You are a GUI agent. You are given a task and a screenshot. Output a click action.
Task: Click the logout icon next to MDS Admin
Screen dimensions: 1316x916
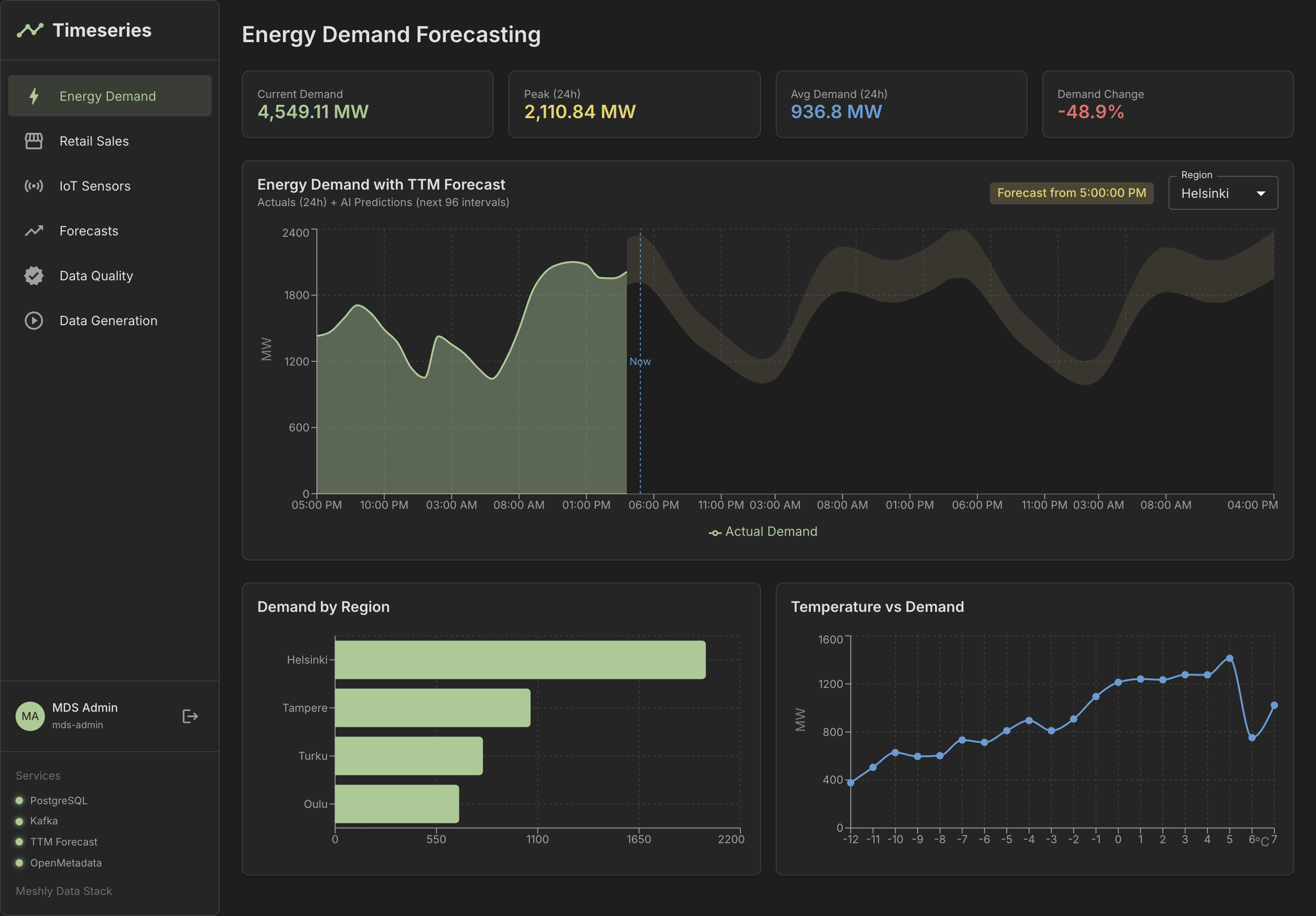tap(190, 716)
